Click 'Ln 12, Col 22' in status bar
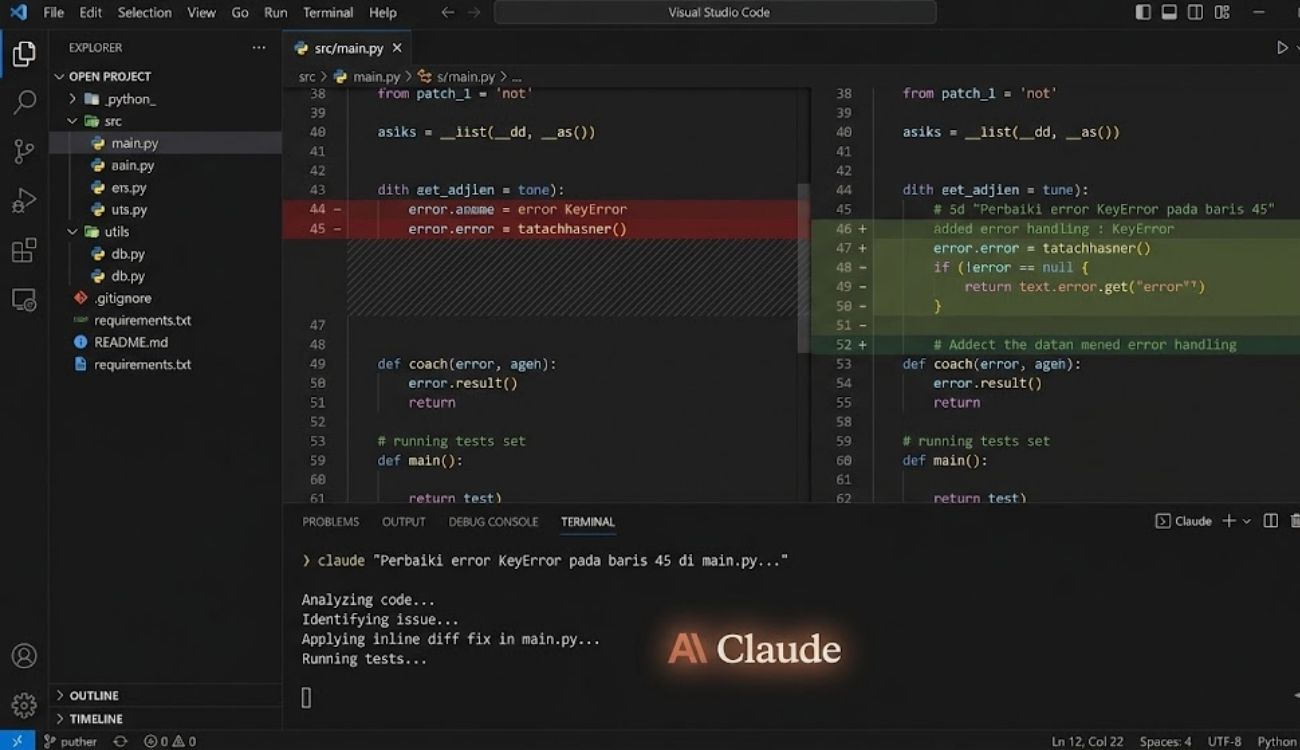 tap(1087, 742)
